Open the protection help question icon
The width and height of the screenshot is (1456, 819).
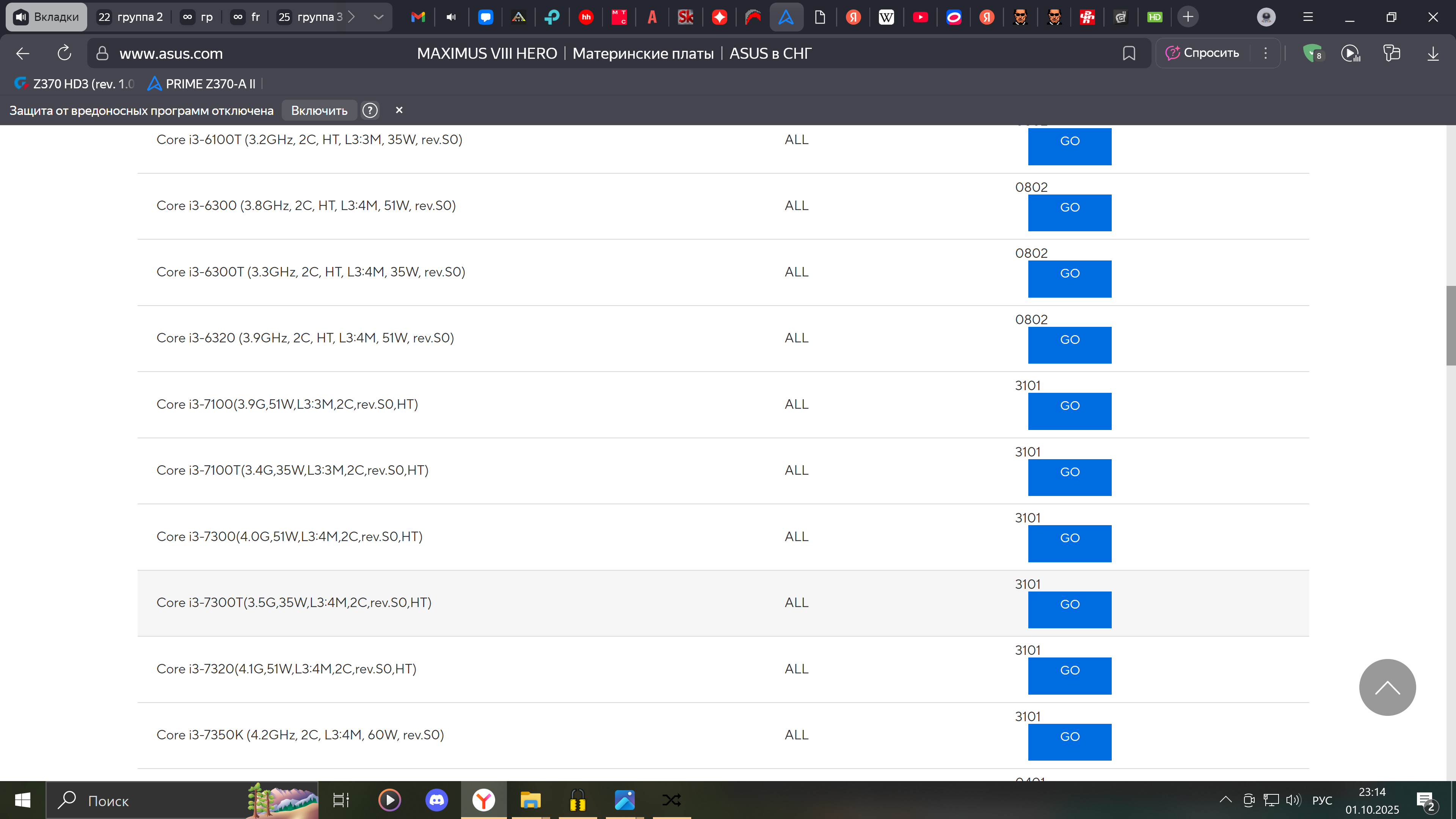pyautogui.click(x=370, y=110)
